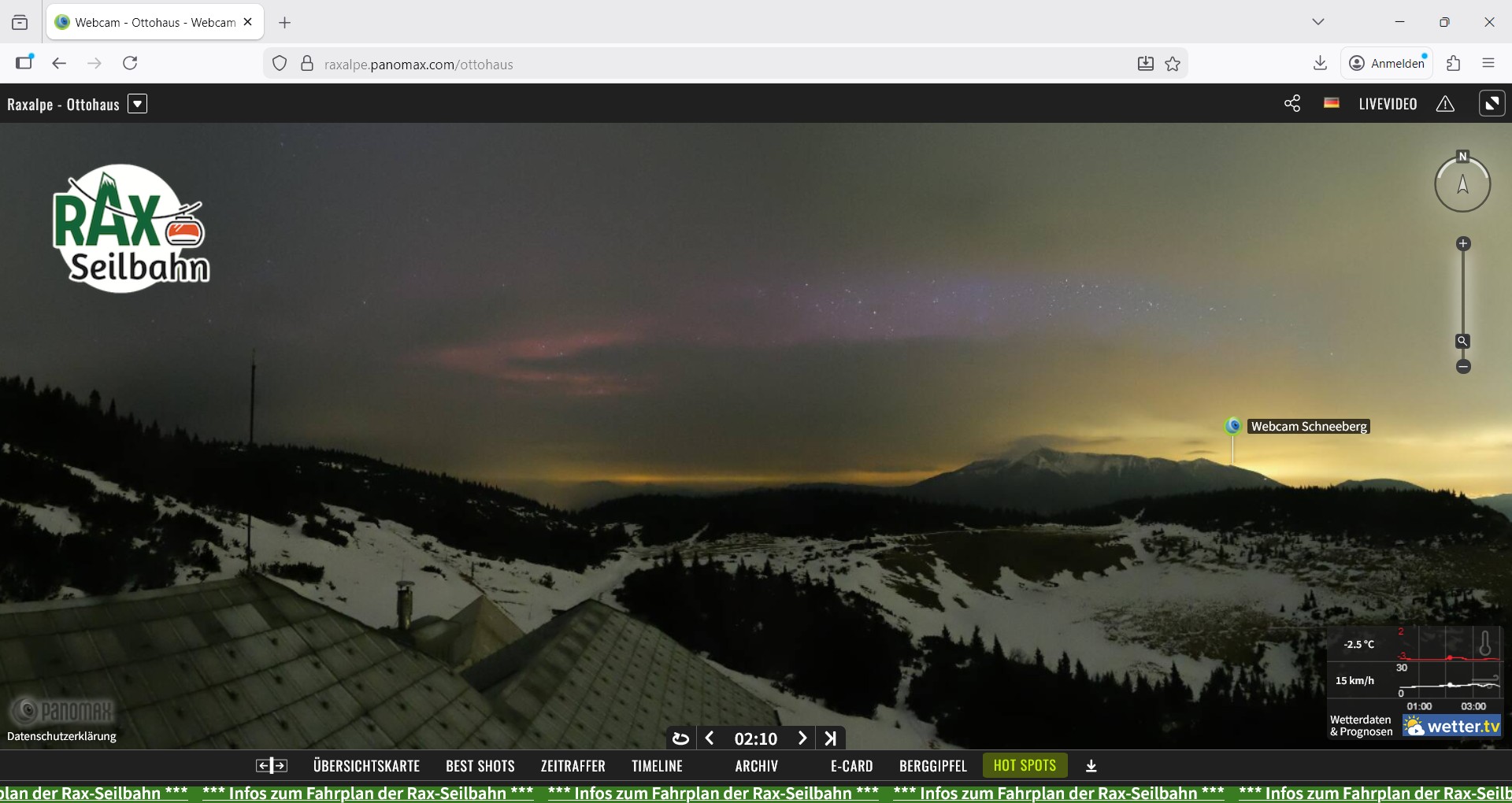Zoom in with the plus button
Image resolution: width=1512 pixels, height=803 pixels.
pos(1463,244)
